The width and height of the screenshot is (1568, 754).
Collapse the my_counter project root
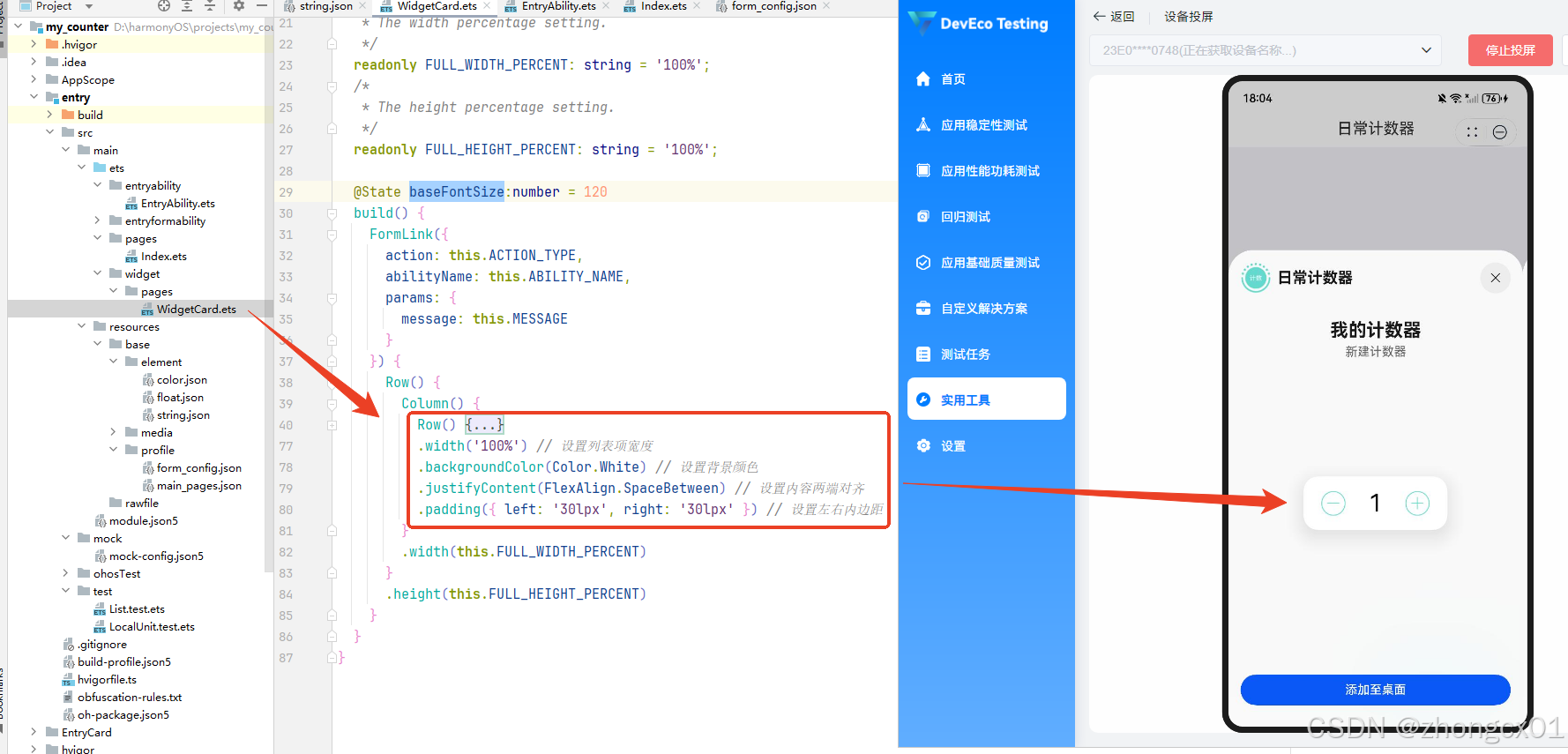click(19, 26)
